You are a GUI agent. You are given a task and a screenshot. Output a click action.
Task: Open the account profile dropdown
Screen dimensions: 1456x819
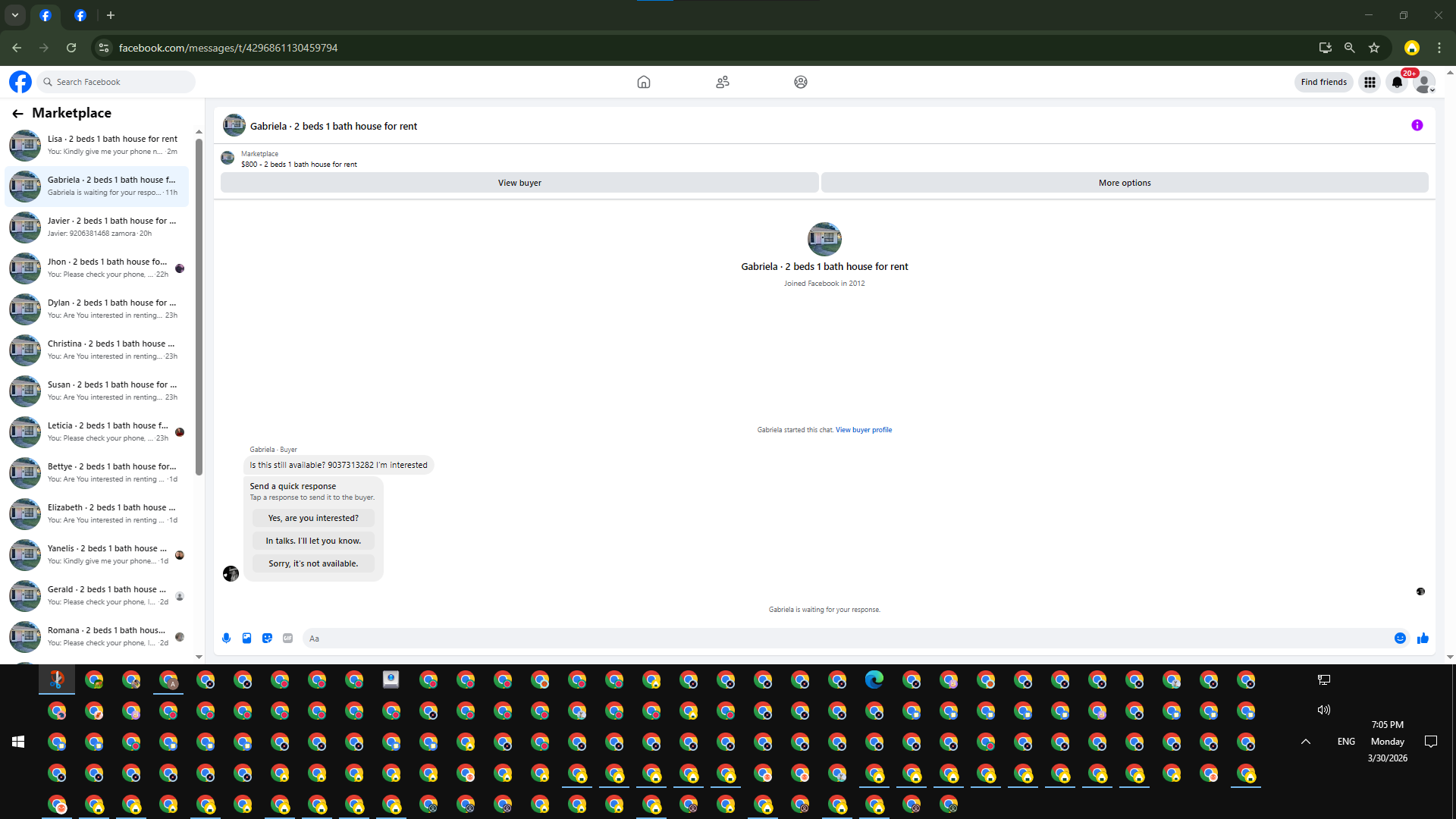click(x=1425, y=82)
